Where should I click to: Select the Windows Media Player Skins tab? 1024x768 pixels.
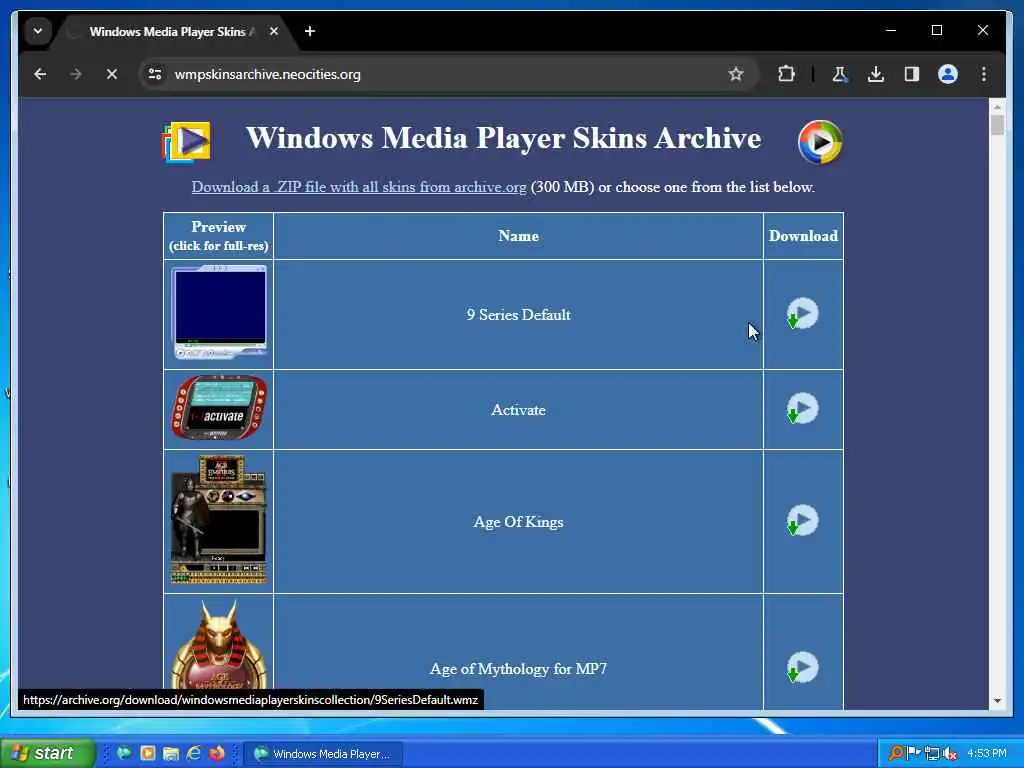172,31
